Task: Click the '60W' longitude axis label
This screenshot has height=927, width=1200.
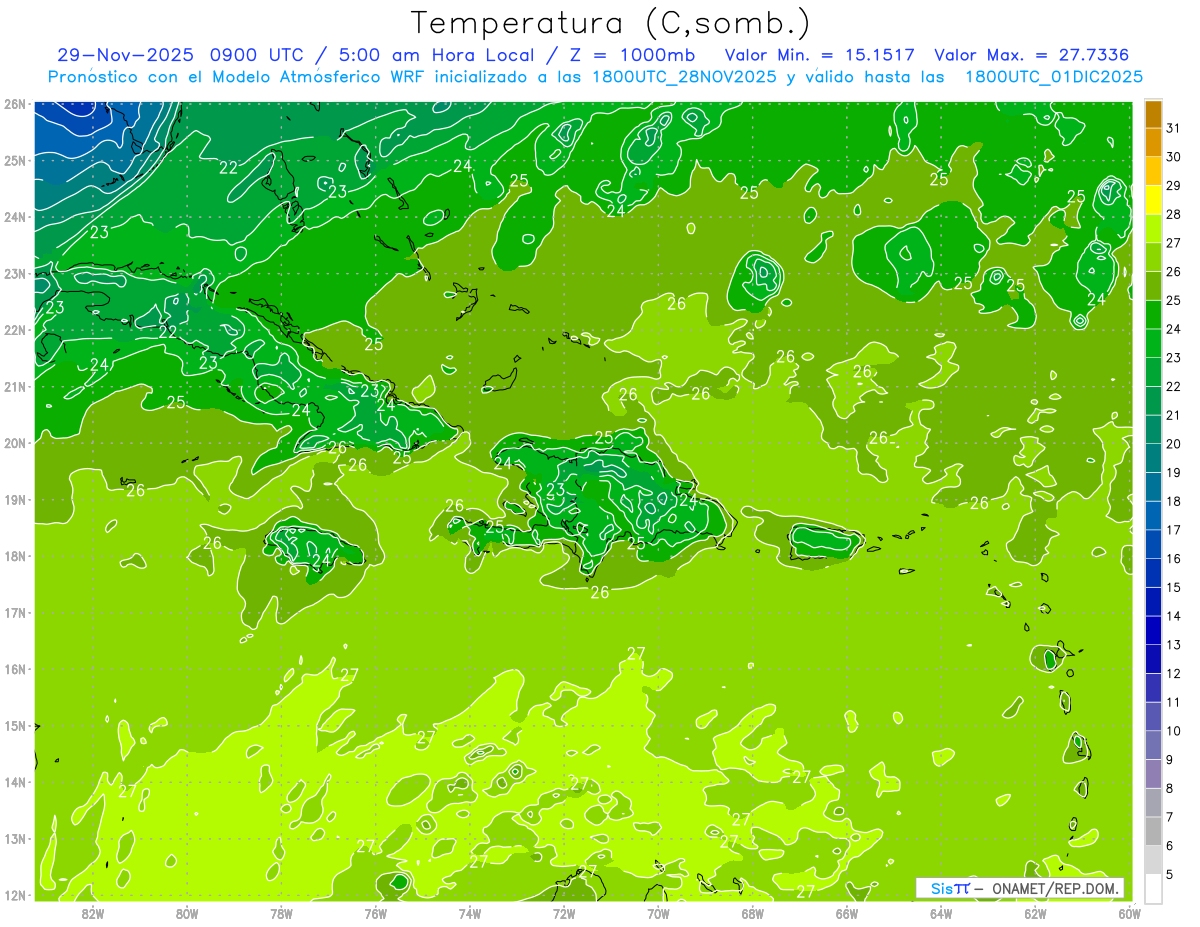Action: point(1129,913)
